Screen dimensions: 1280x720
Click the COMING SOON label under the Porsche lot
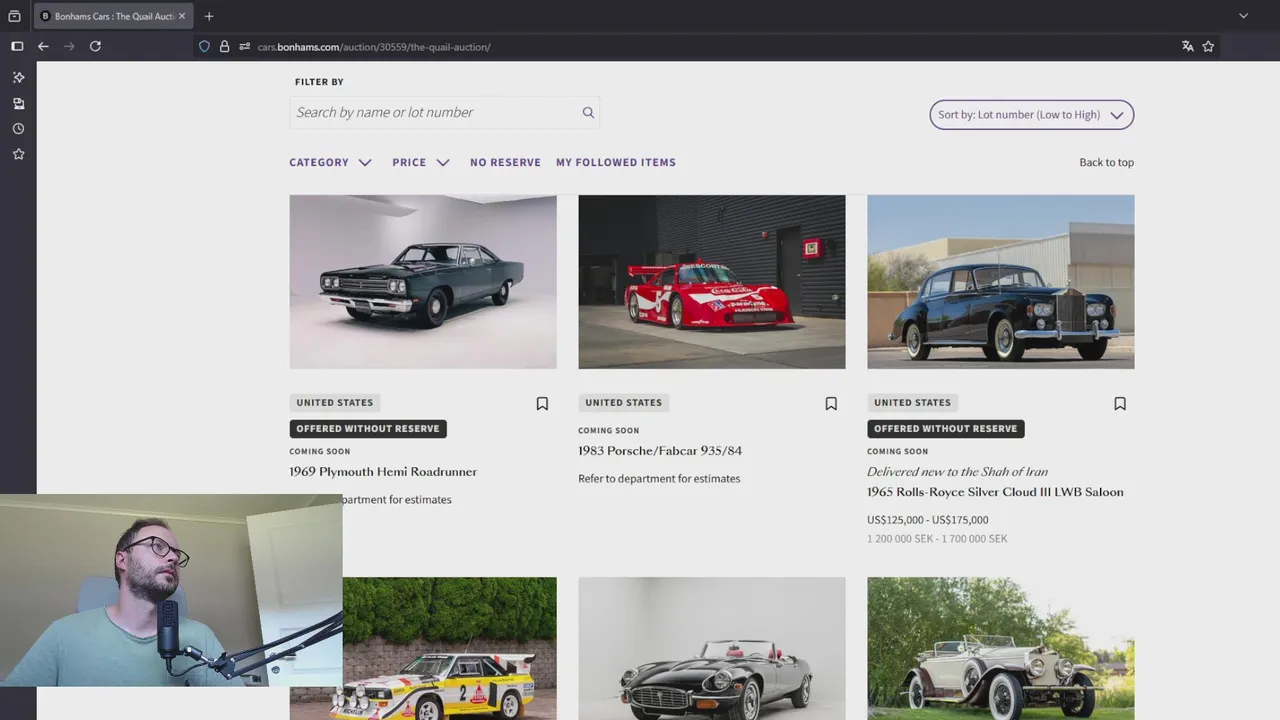tap(608, 431)
